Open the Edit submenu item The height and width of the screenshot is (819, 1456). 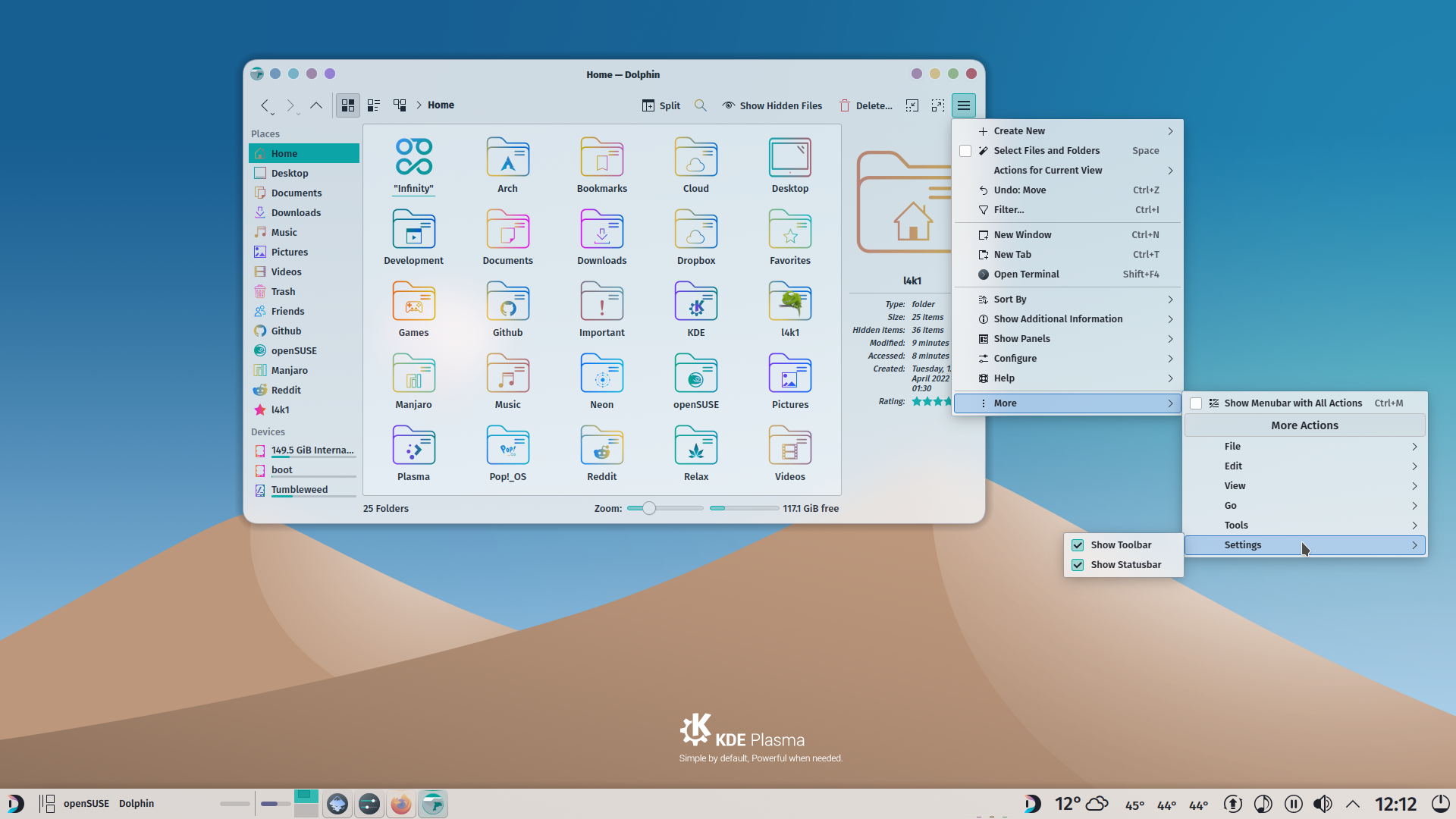point(1305,466)
